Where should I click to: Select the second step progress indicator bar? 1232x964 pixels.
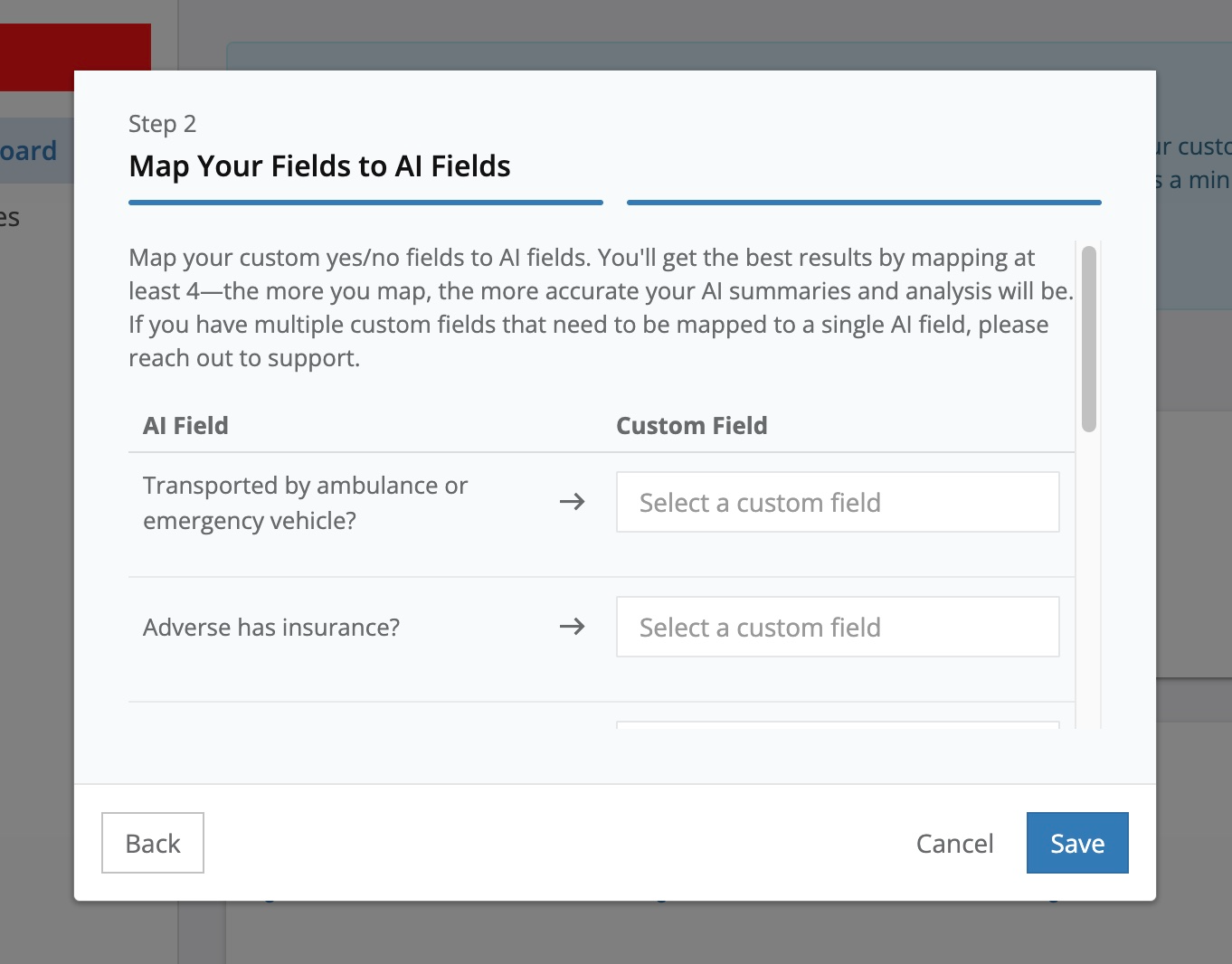click(864, 201)
